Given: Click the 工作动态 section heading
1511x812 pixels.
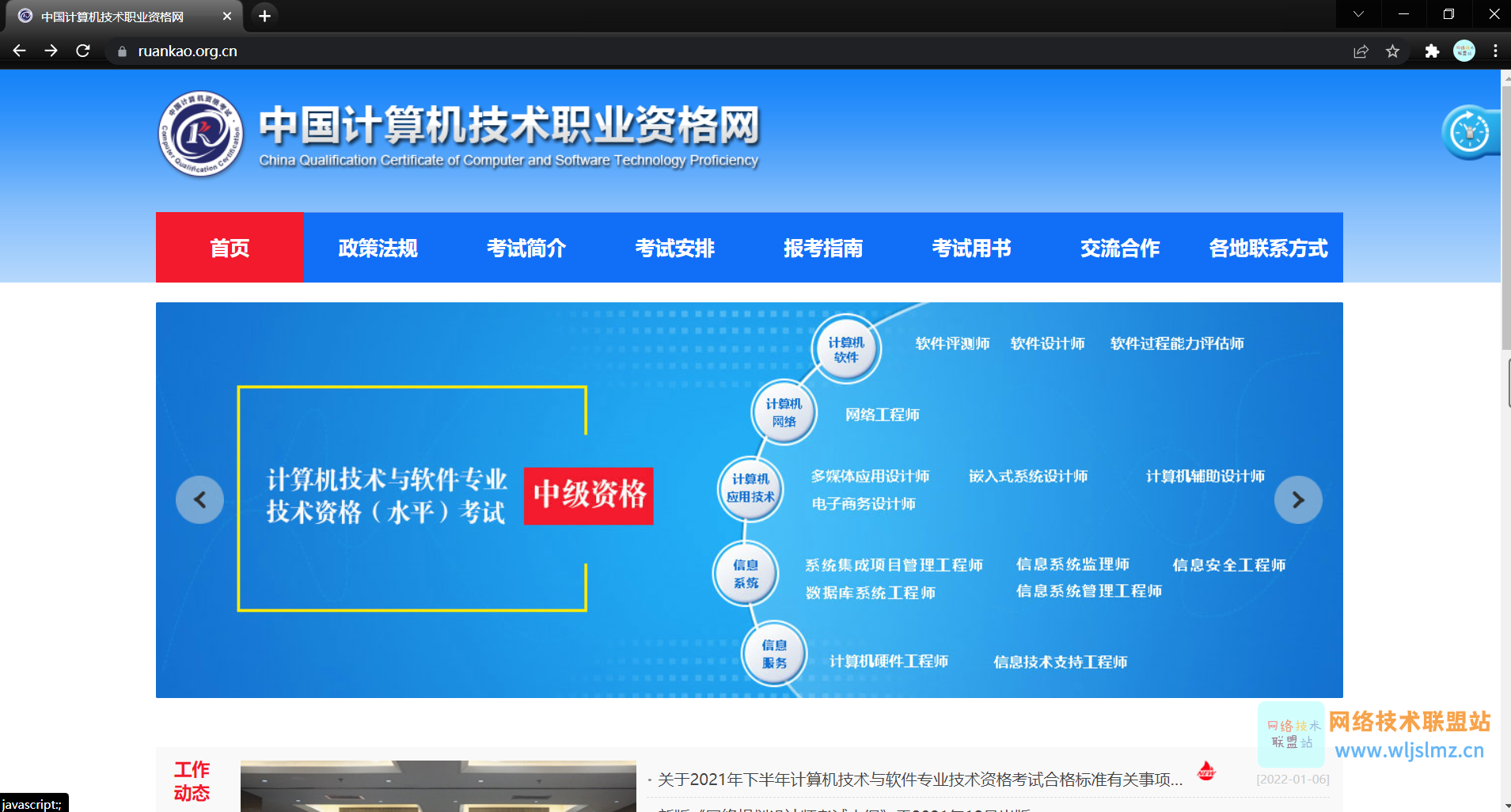Looking at the screenshot, I should pyautogui.click(x=192, y=781).
